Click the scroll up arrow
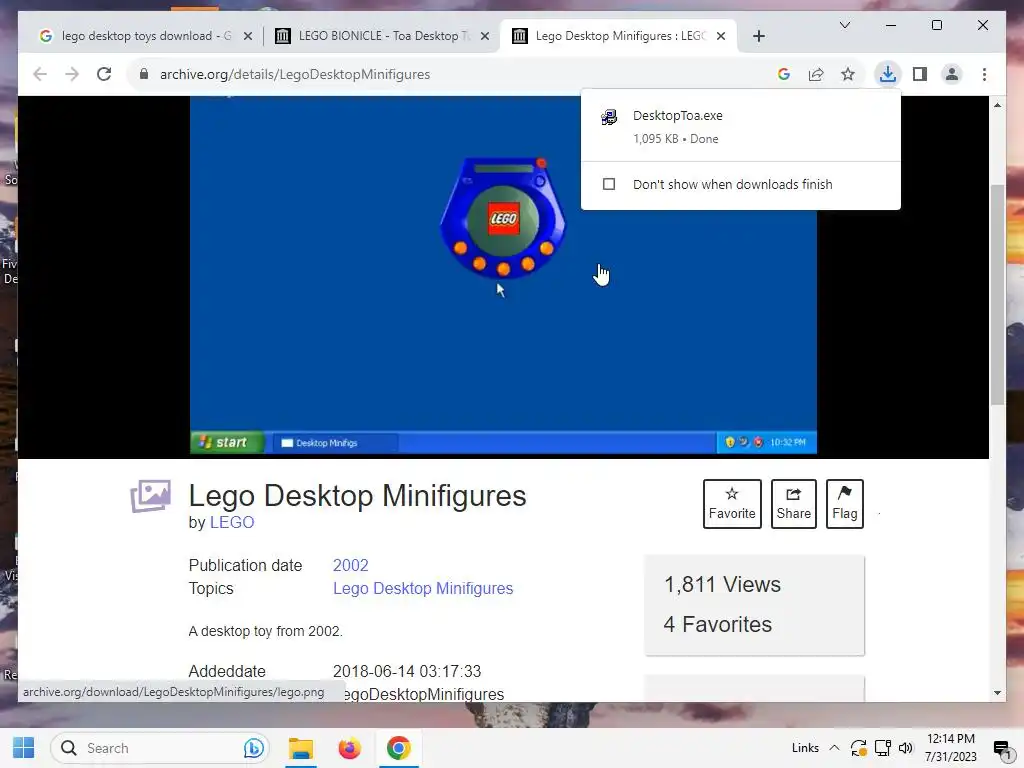 pyautogui.click(x=997, y=105)
